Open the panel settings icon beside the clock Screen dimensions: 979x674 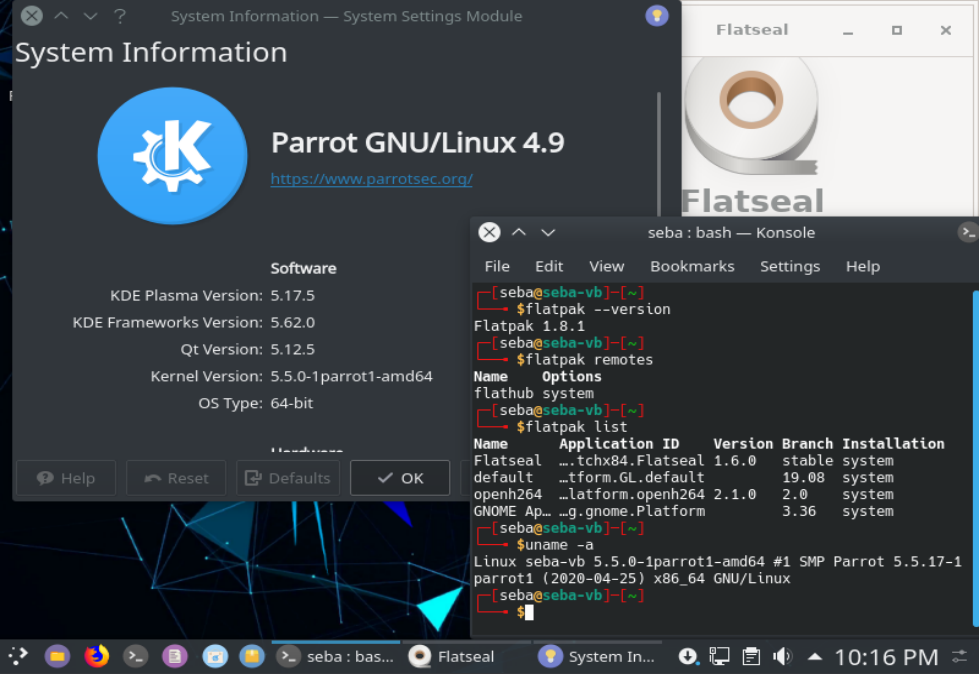tap(959, 657)
